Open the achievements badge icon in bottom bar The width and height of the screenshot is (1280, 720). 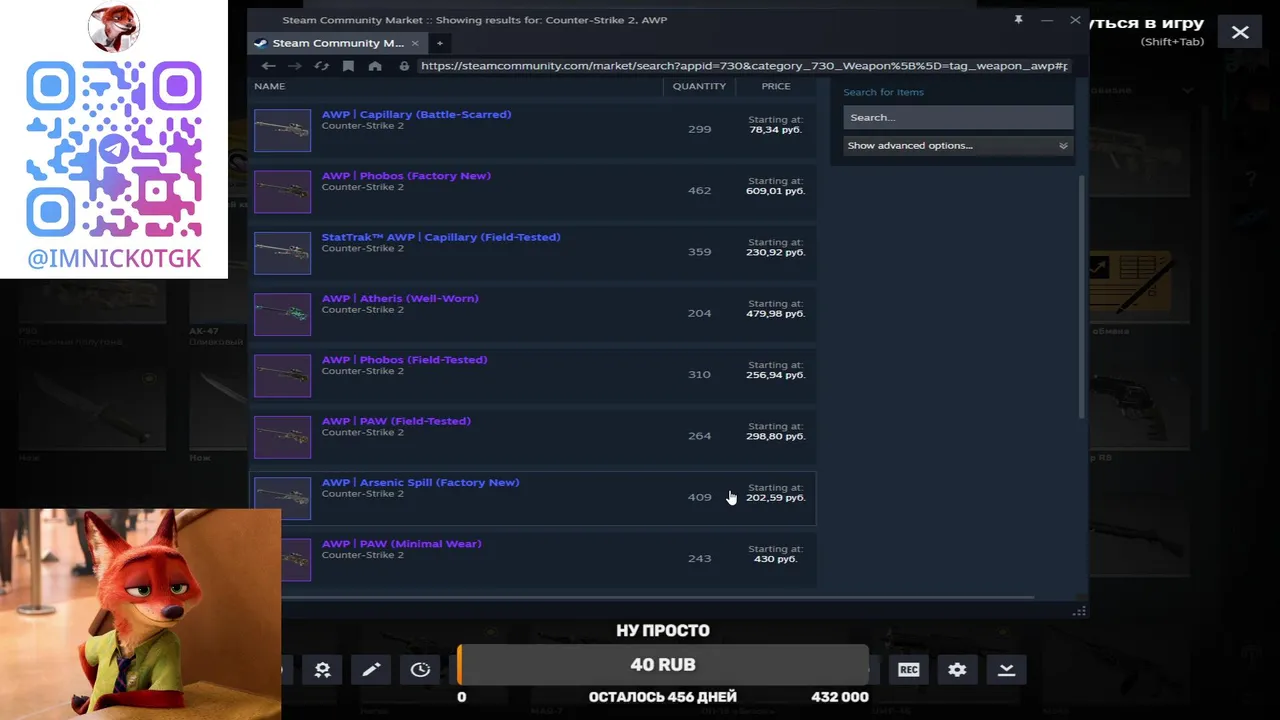[322, 669]
